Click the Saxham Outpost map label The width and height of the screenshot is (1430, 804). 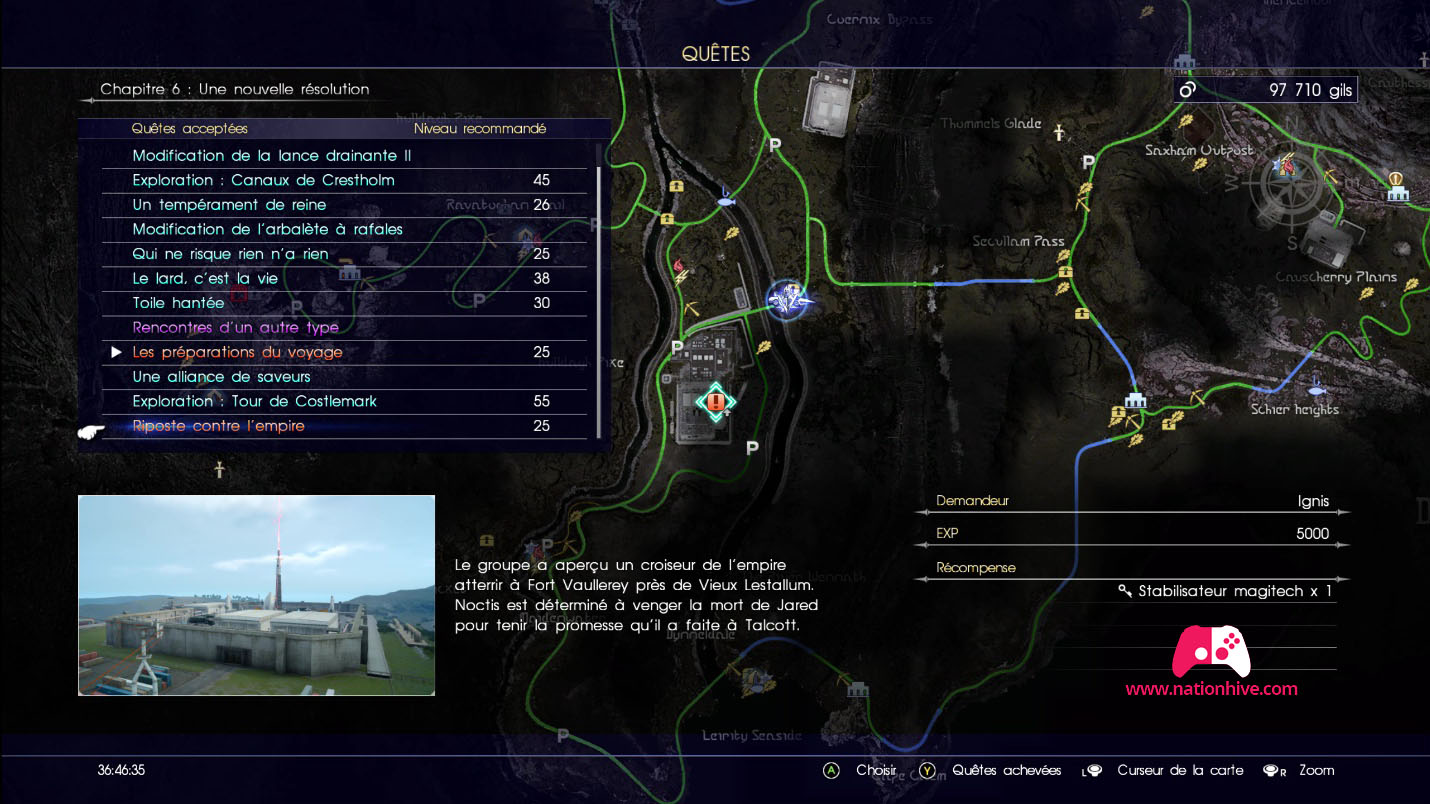pos(1199,151)
